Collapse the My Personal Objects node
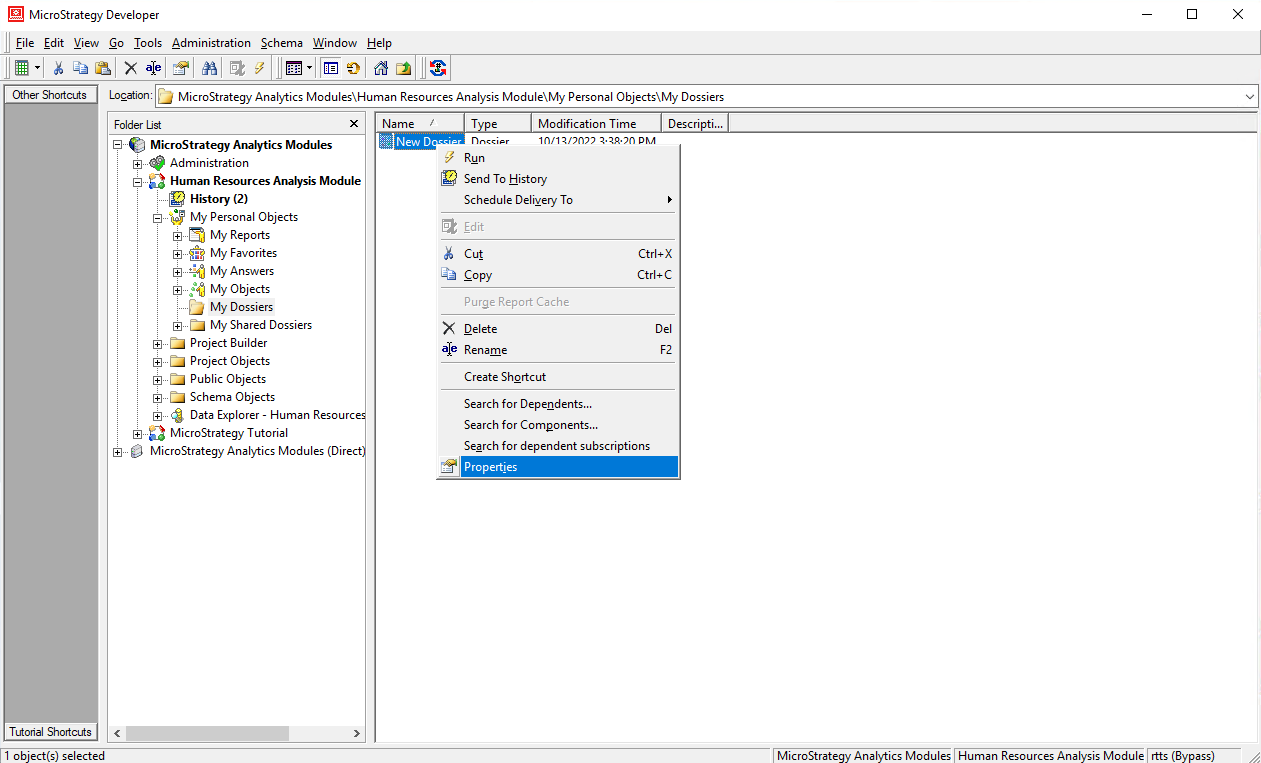Image resolution: width=1261 pixels, height=763 pixels. coord(158,217)
